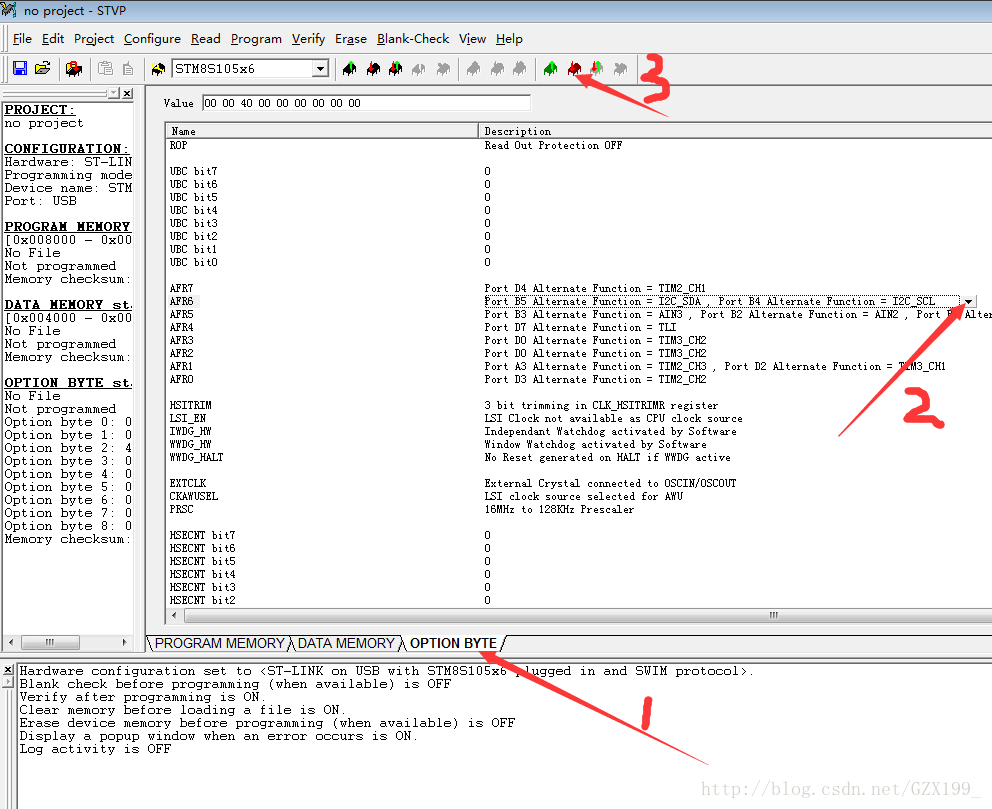Select the EXTCLK option row
Viewport: 992px width, 809px height.
point(188,483)
